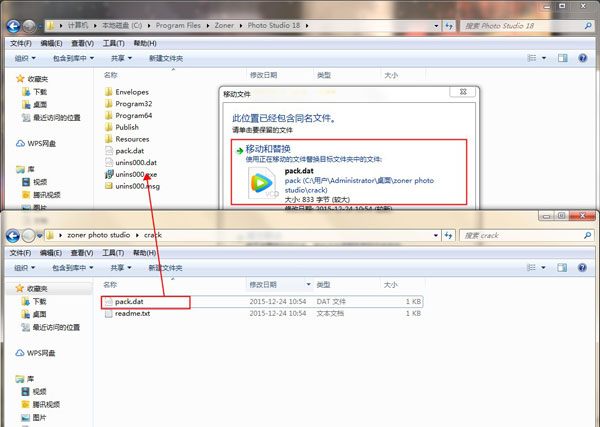Viewport: 600px width, 427px height.
Task: Go back in crack folder window
Action: point(13,236)
